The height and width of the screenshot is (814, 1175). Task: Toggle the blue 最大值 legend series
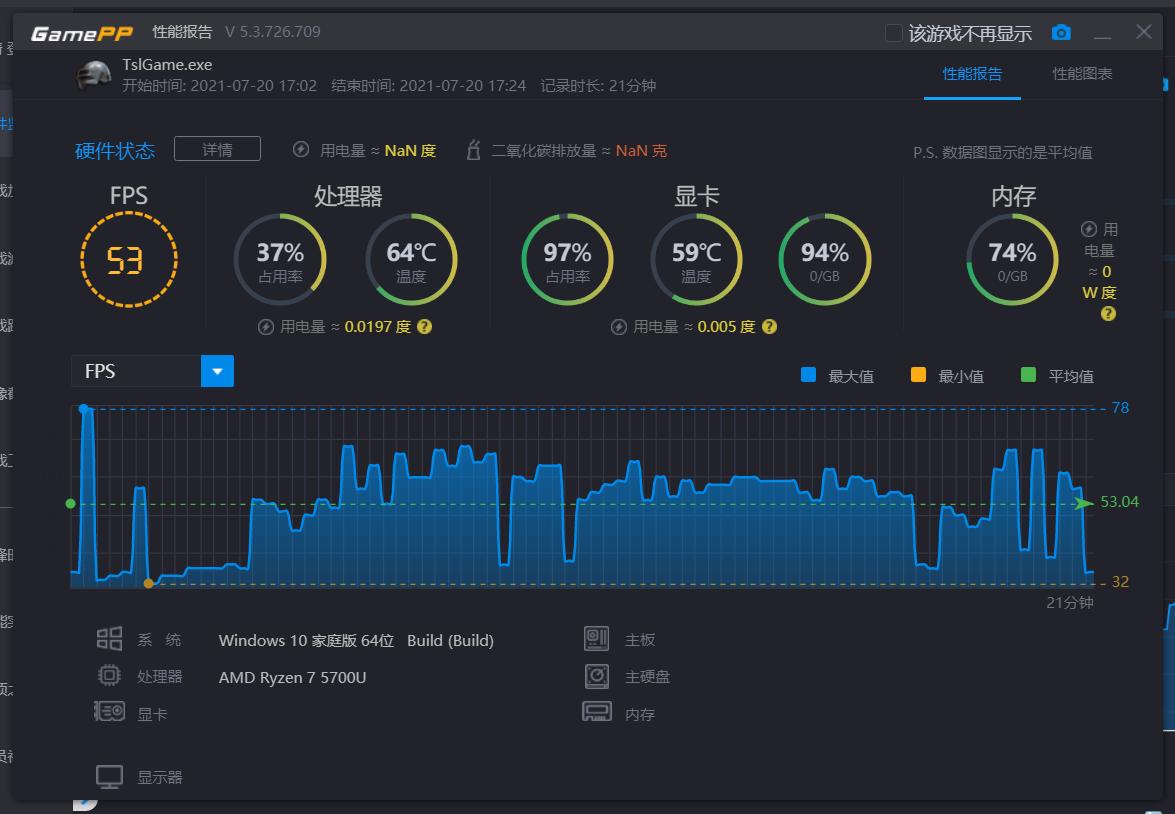(x=808, y=376)
